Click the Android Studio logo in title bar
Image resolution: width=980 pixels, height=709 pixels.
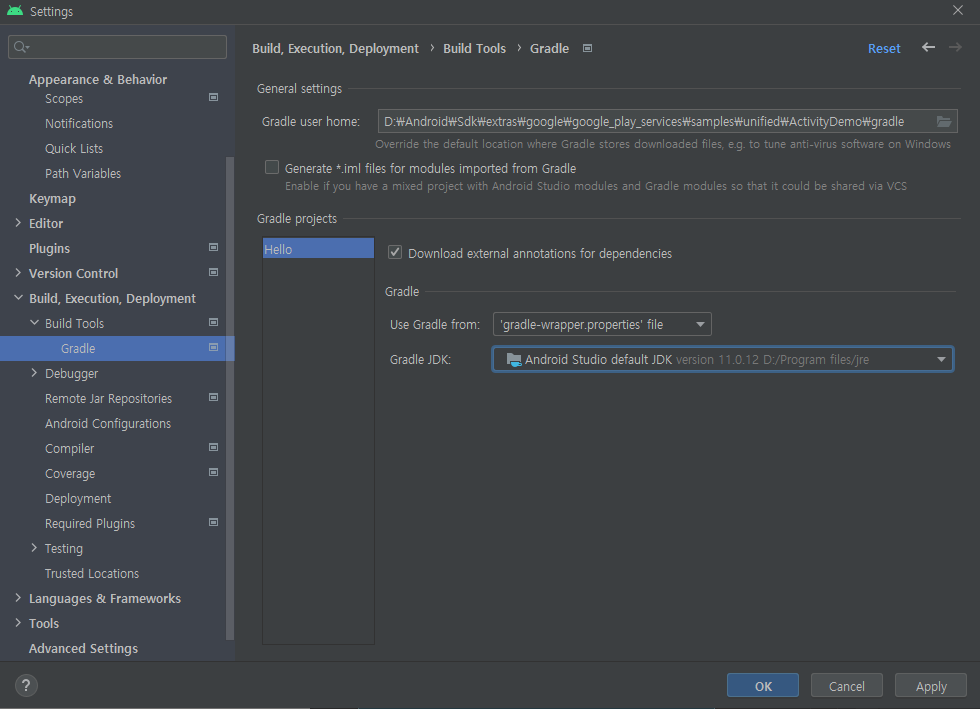(x=15, y=11)
